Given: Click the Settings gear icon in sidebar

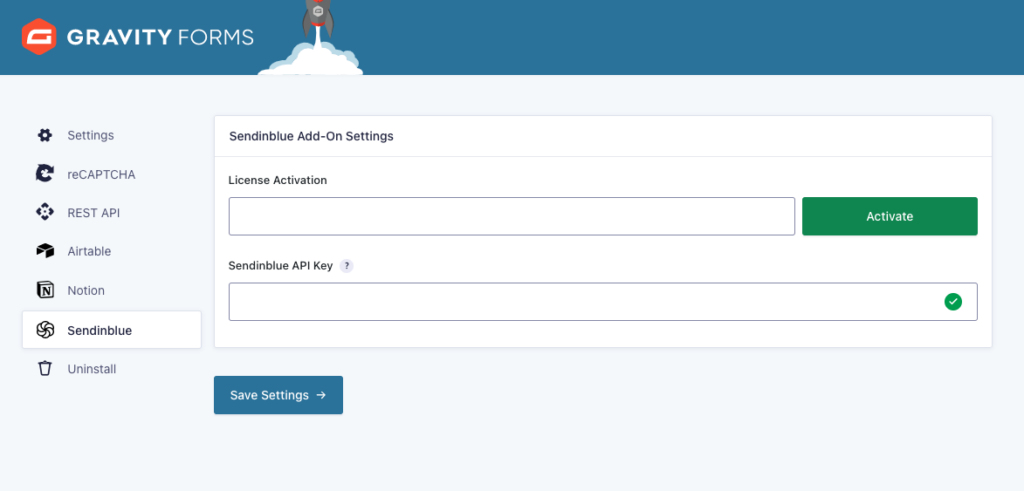Looking at the screenshot, I should point(44,135).
